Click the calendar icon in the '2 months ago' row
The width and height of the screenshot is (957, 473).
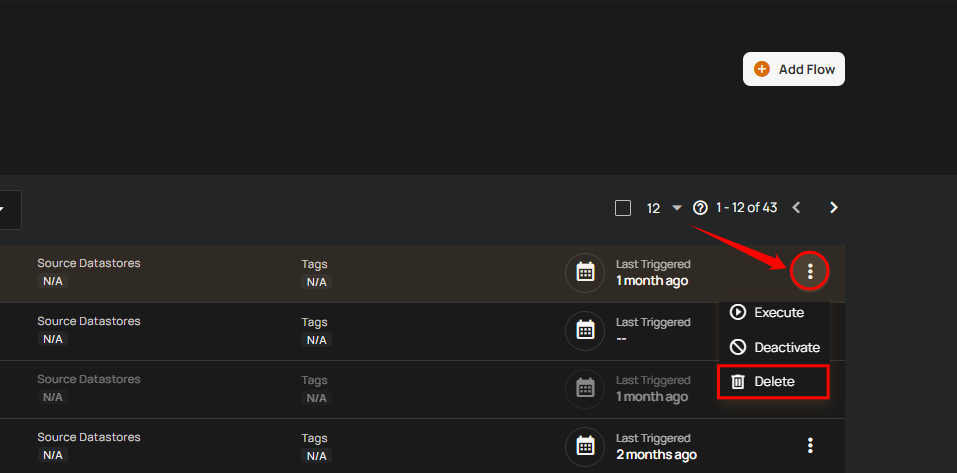(586, 446)
